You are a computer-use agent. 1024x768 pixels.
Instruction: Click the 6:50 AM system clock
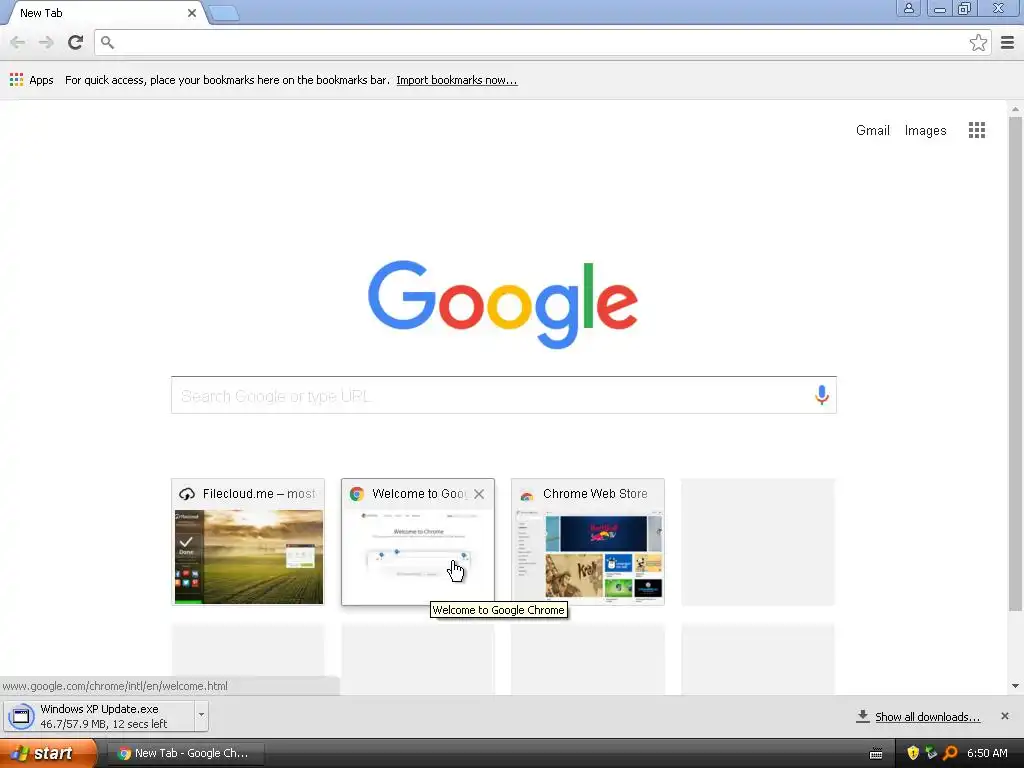(987, 753)
